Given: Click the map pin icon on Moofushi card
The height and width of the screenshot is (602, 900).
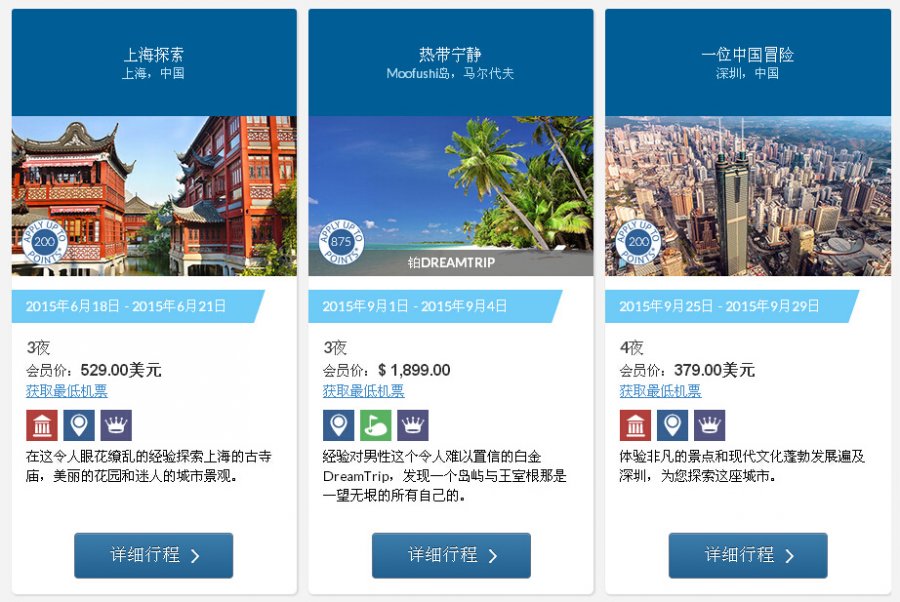Looking at the screenshot, I should click(339, 425).
